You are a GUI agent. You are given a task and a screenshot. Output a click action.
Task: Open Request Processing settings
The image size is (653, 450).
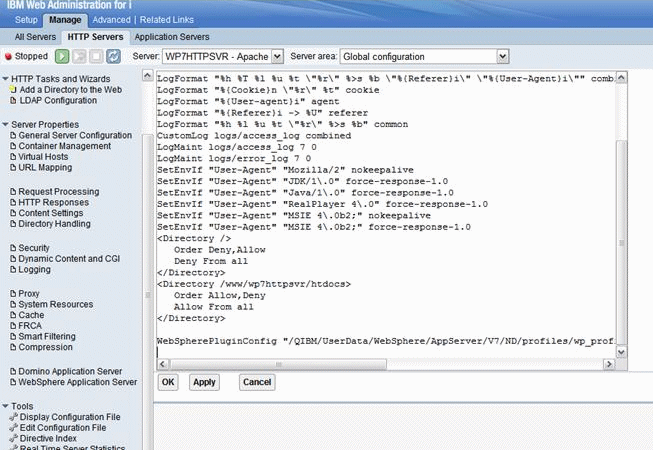pyautogui.click(x=59, y=191)
